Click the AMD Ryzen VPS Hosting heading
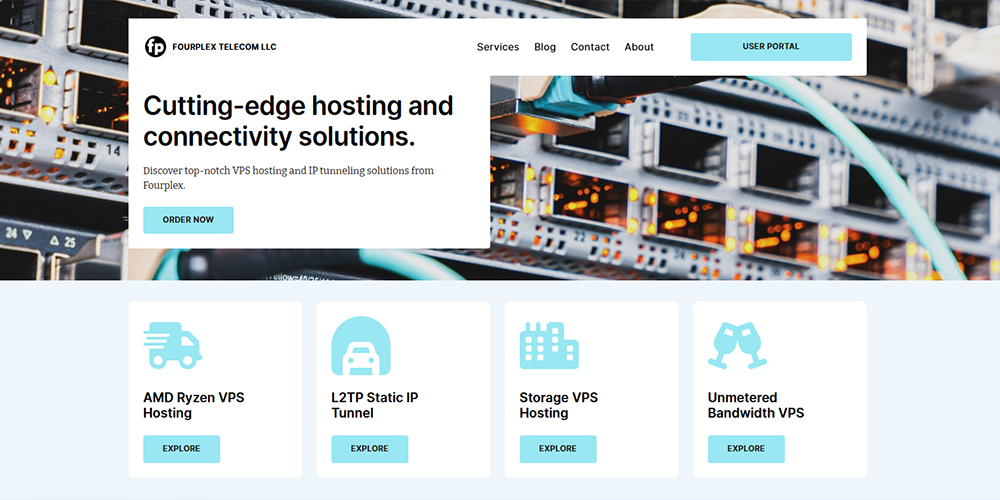Image resolution: width=1000 pixels, height=500 pixels. click(194, 405)
